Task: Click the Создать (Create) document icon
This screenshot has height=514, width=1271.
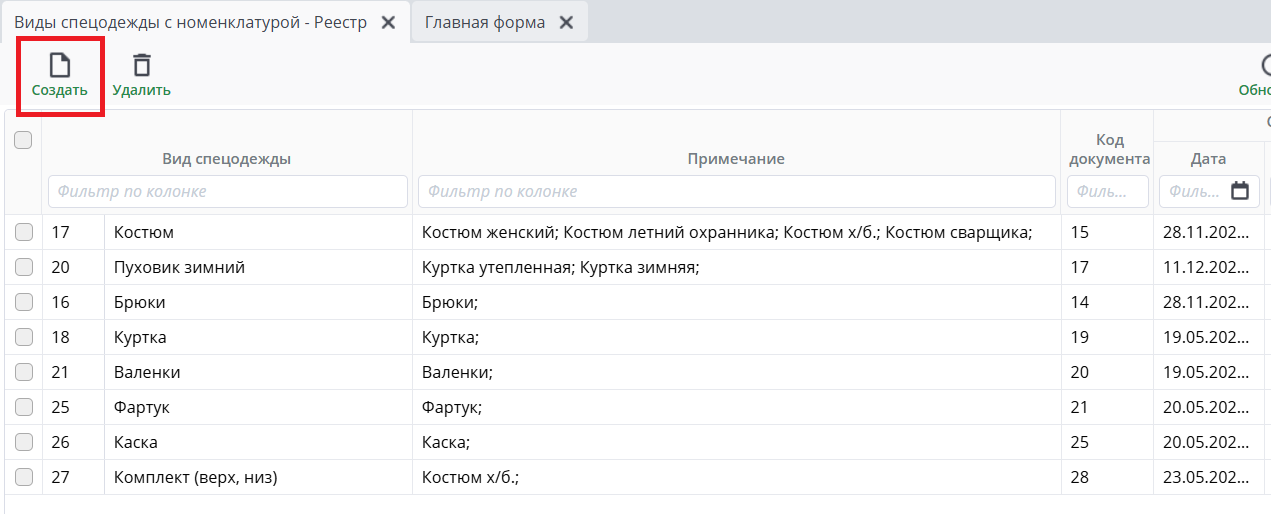Action: coord(60,66)
